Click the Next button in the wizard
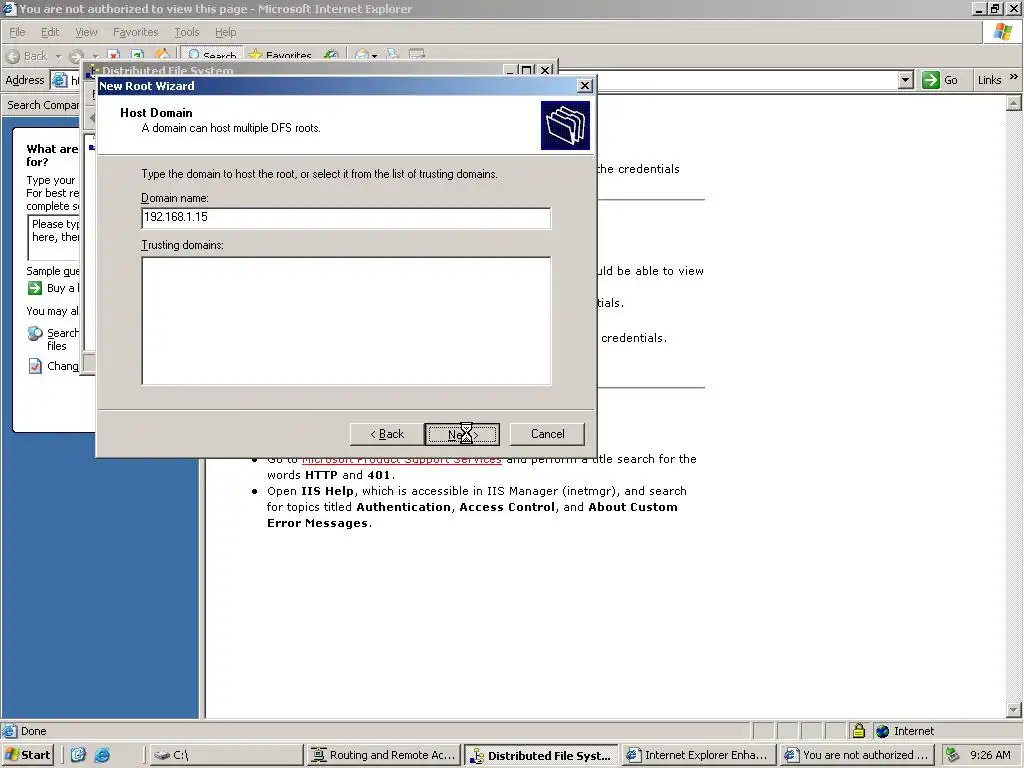Image resolution: width=1024 pixels, height=768 pixels. 462,434
